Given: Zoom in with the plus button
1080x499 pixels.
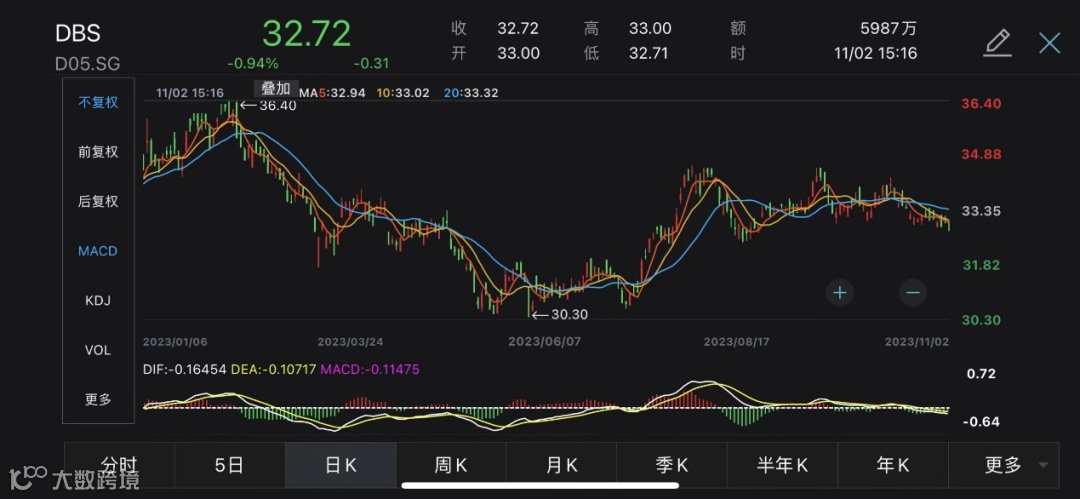Looking at the screenshot, I should (840, 293).
